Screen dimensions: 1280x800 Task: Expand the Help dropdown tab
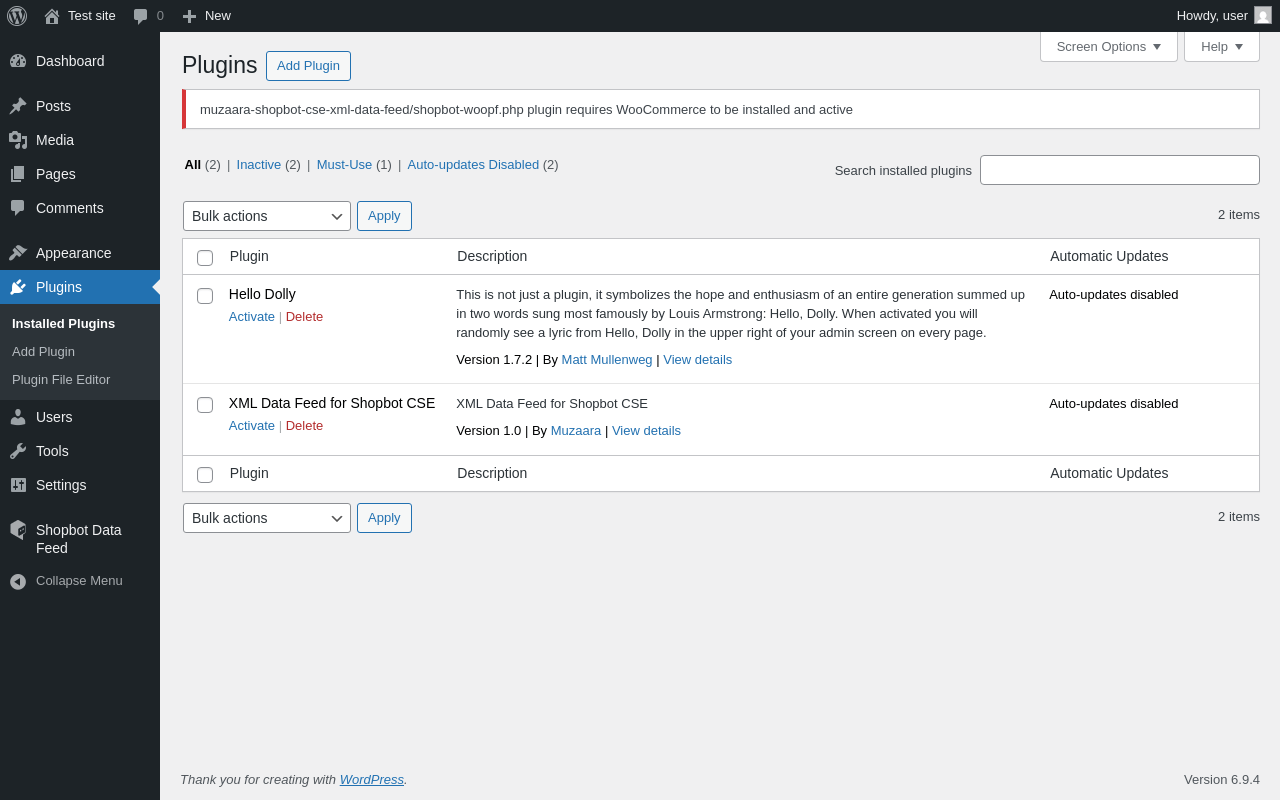click(x=1221, y=46)
